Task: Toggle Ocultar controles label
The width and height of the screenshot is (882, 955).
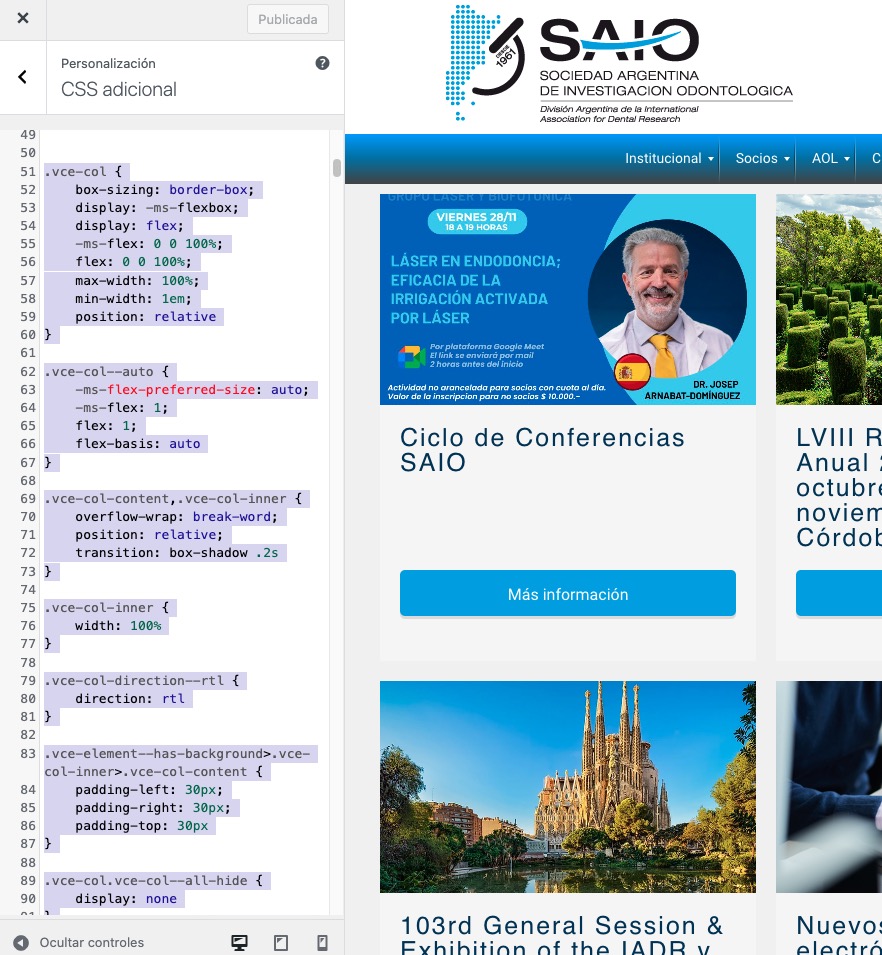Action: coord(92,942)
